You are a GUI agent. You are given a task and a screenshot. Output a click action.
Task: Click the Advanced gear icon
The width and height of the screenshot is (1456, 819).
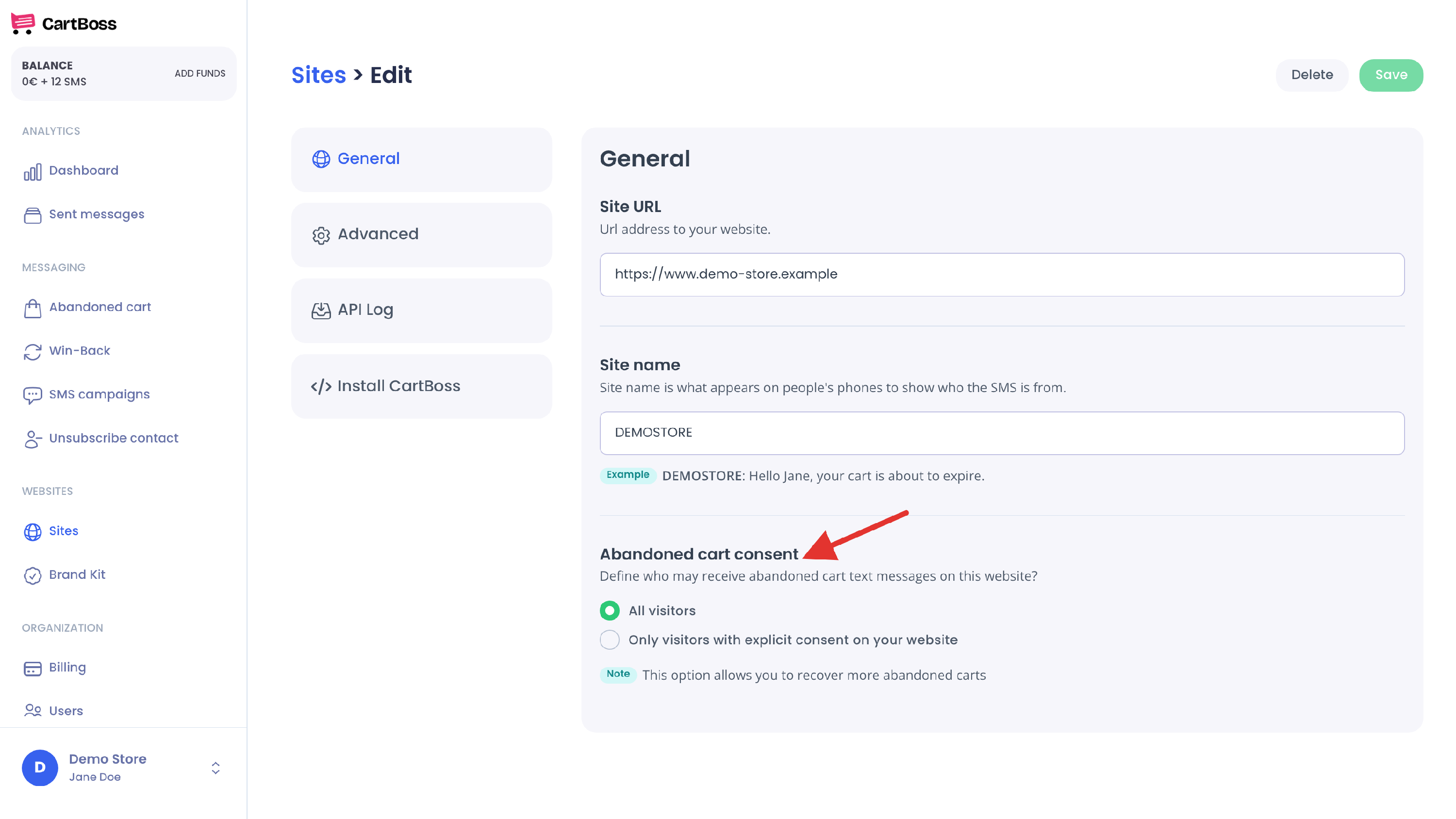pyautogui.click(x=321, y=235)
